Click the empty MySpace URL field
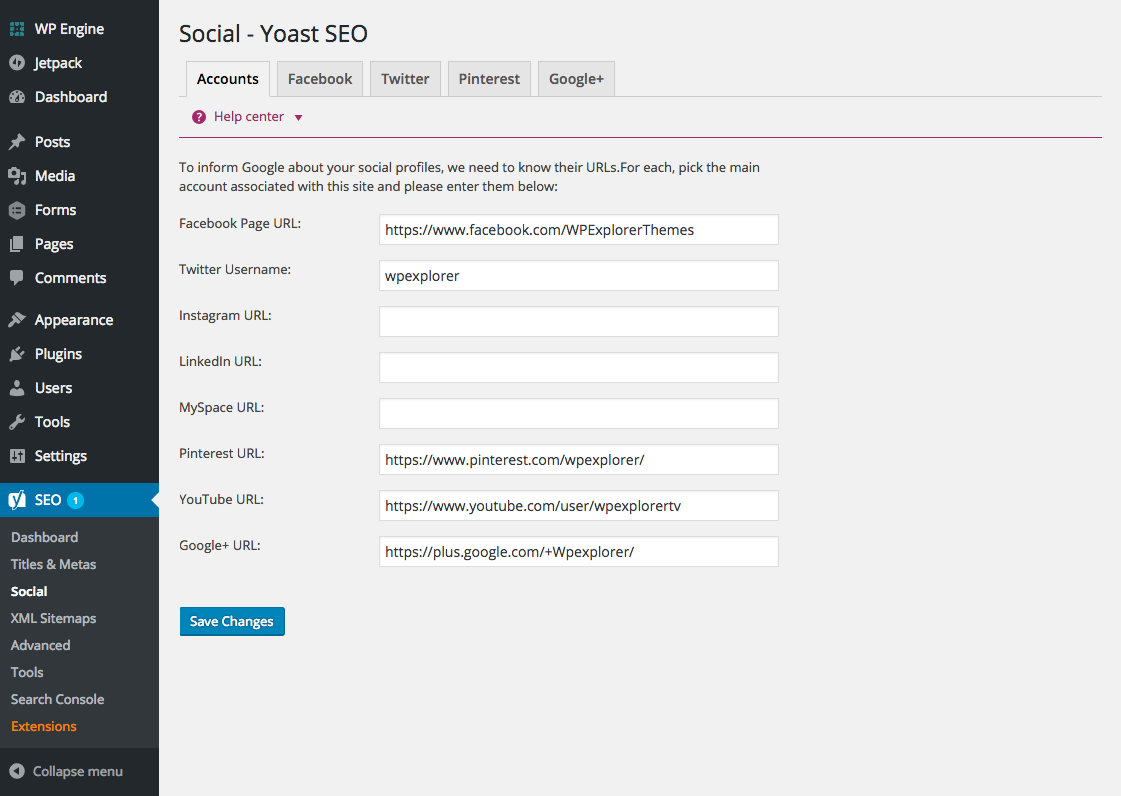 click(578, 413)
